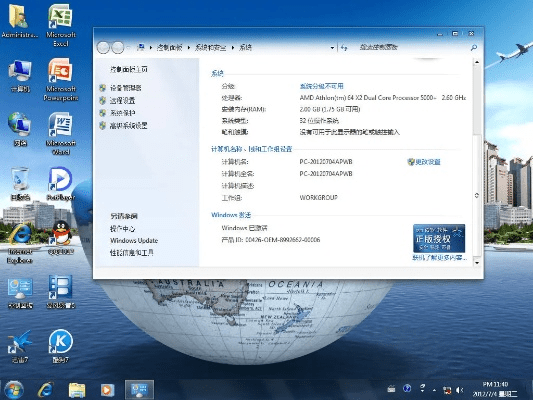Expand arrow after 控制面板 breadcrumb
The width and height of the screenshot is (533, 400).
pos(189,48)
